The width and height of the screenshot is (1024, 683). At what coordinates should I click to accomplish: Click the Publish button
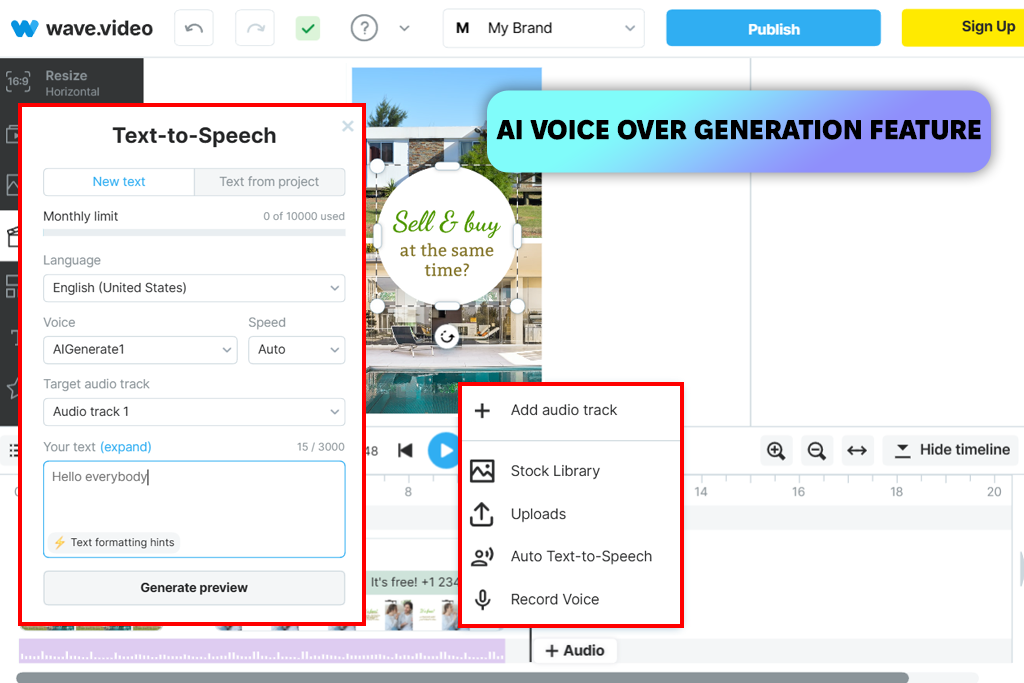coord(773,28)
